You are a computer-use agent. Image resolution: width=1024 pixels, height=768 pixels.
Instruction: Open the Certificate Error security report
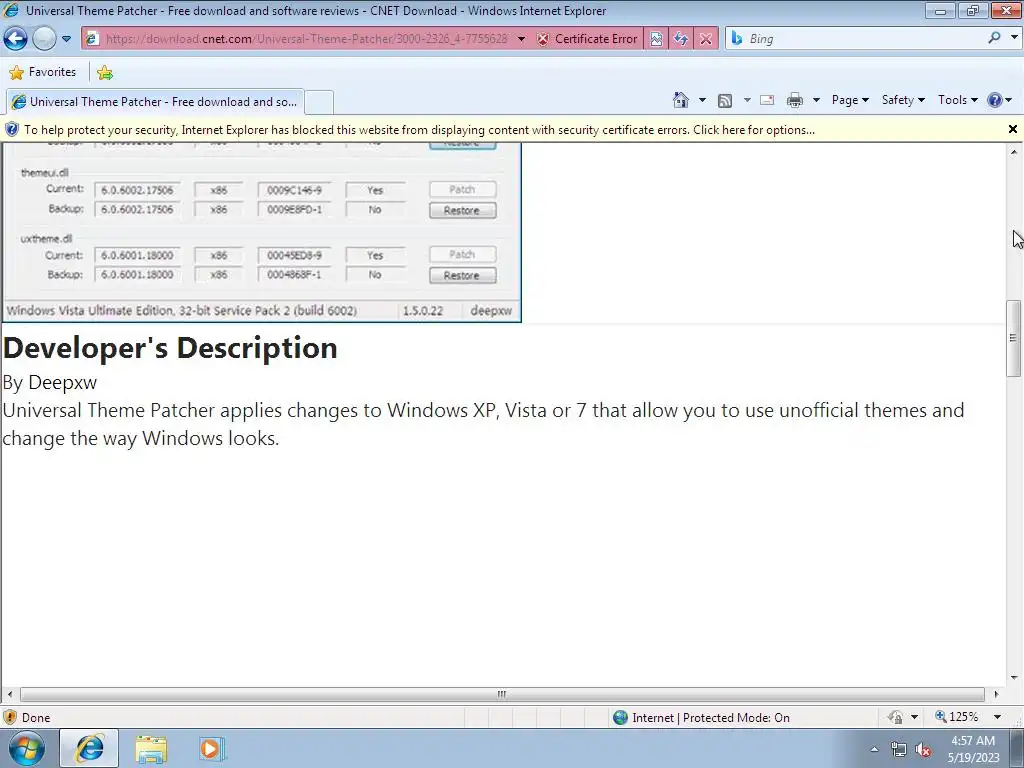(x=587, y=39)
